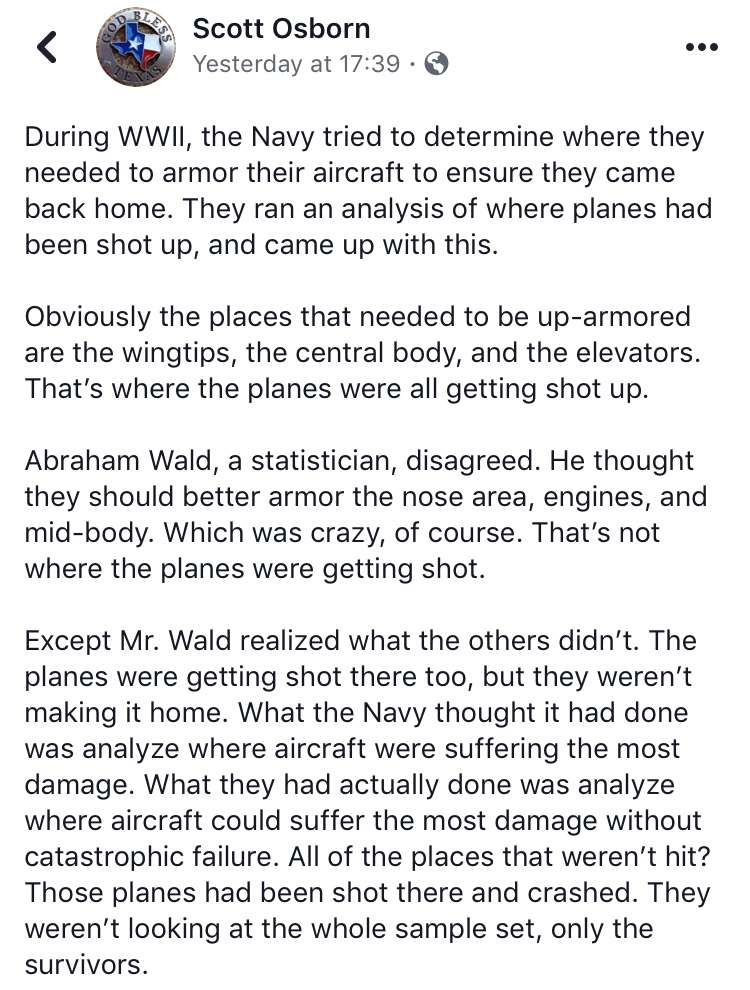Screen dimensions: 750x990
Task: Click the line starting 'Except Mr. Wald realized'
Action: point(360,641)
